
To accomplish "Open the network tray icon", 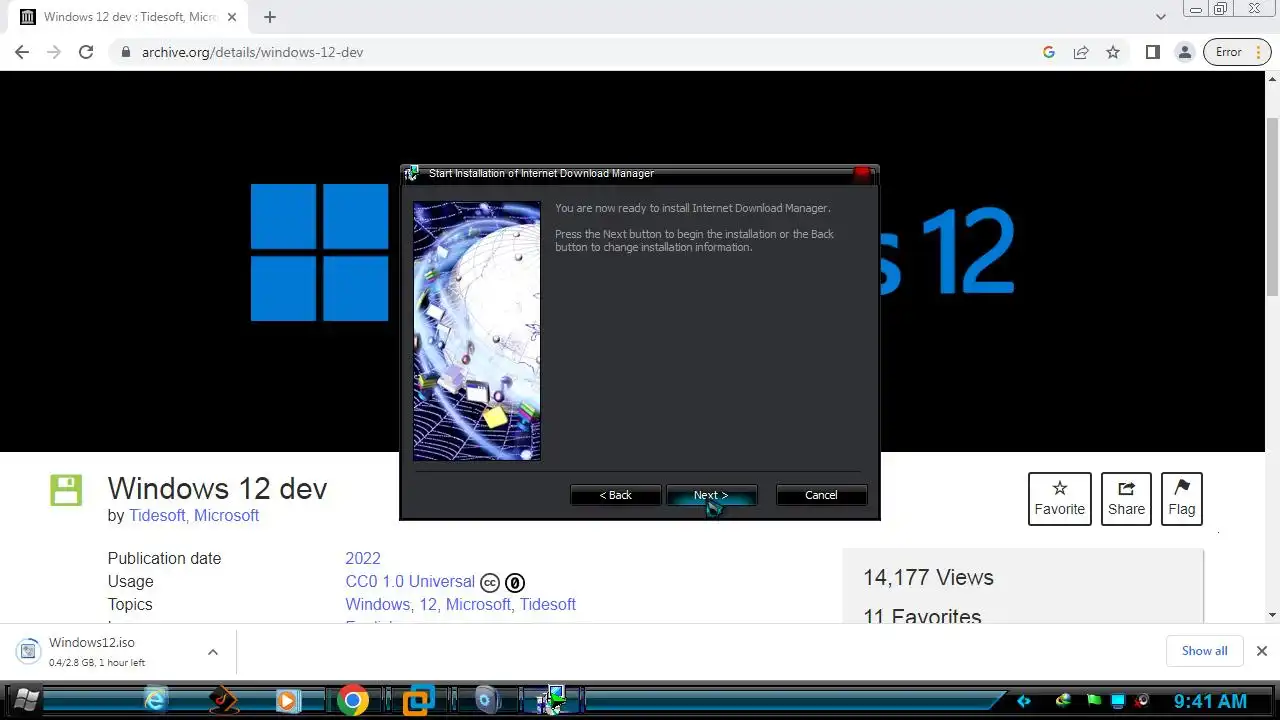I will (x=1119, y=701).
